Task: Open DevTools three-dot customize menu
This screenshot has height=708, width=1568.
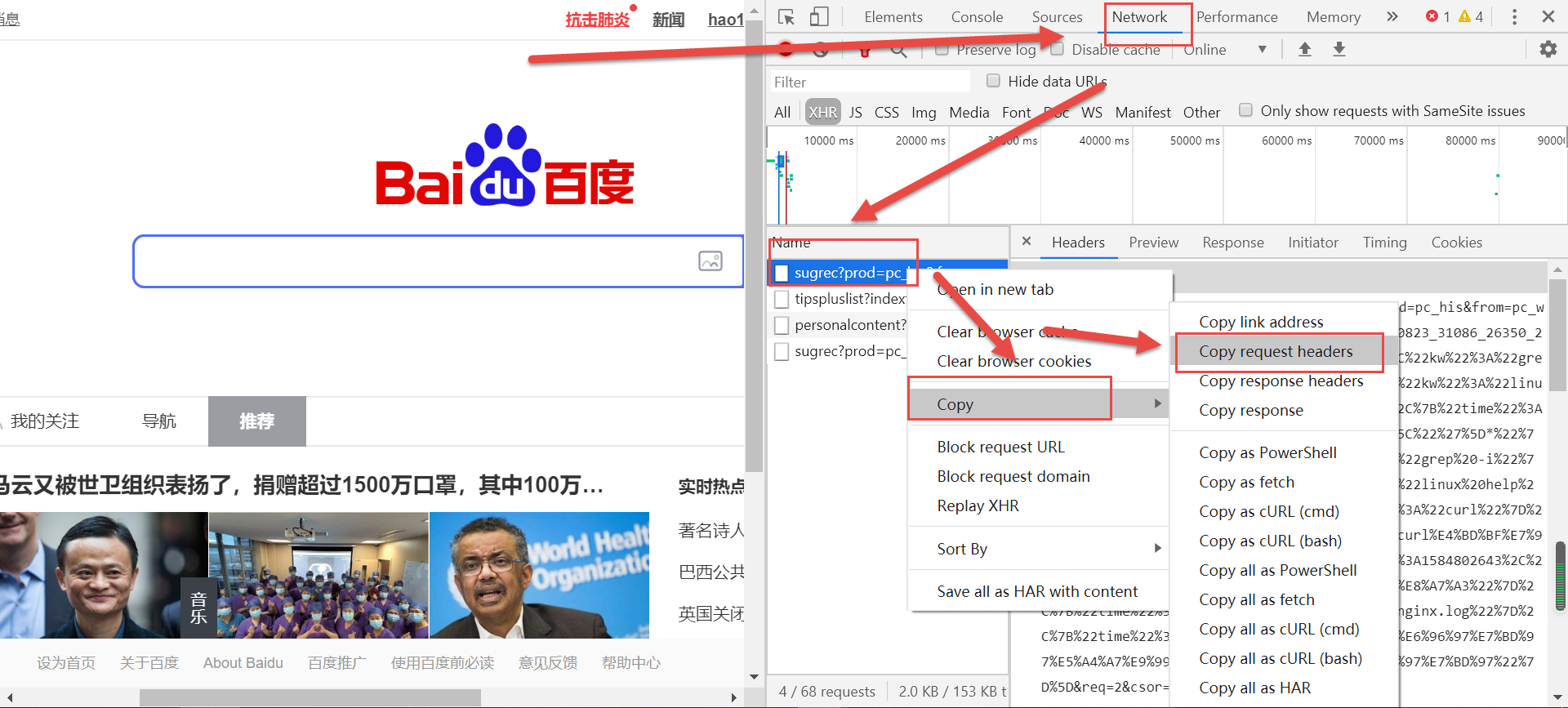Action: pos(1514,17)
